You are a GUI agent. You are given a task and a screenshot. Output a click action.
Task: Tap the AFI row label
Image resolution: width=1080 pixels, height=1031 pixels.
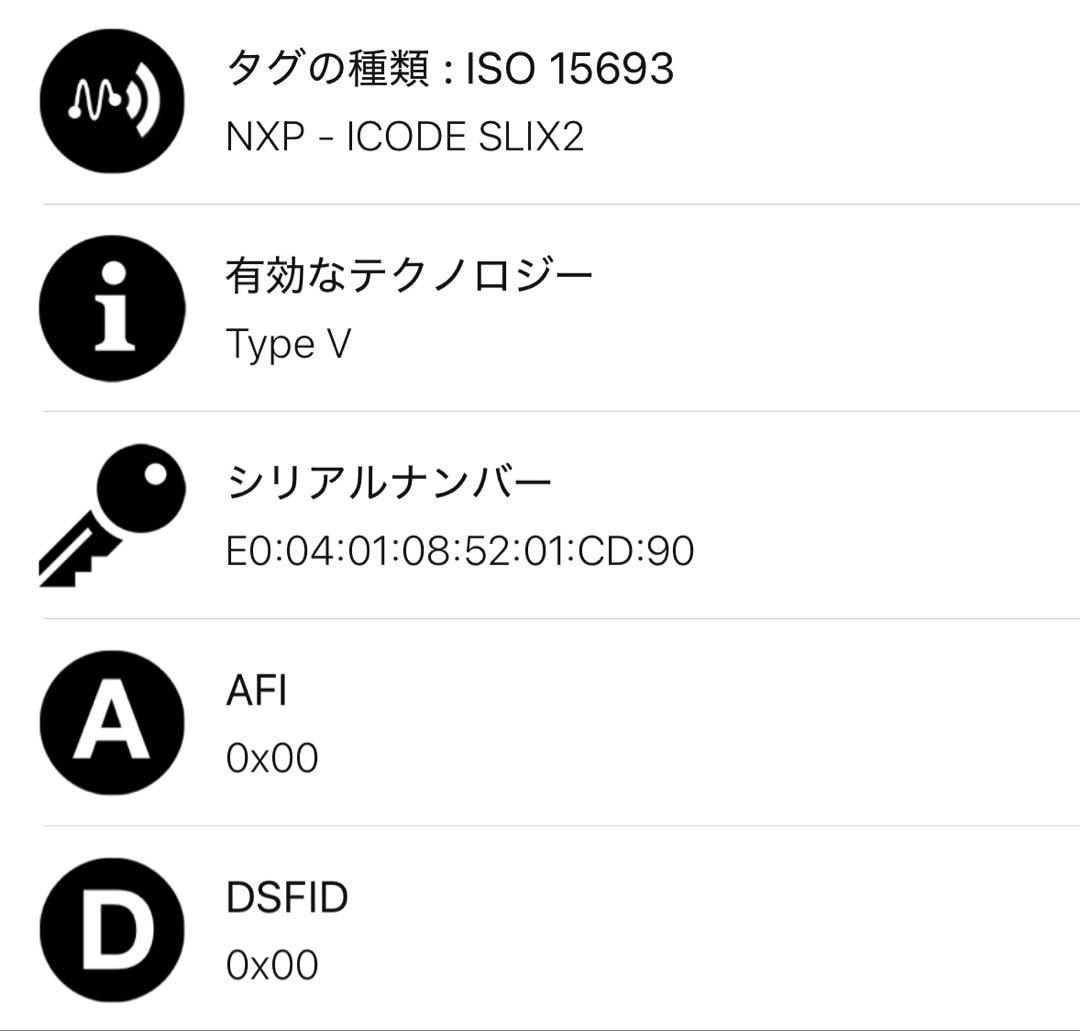[257, 690]
